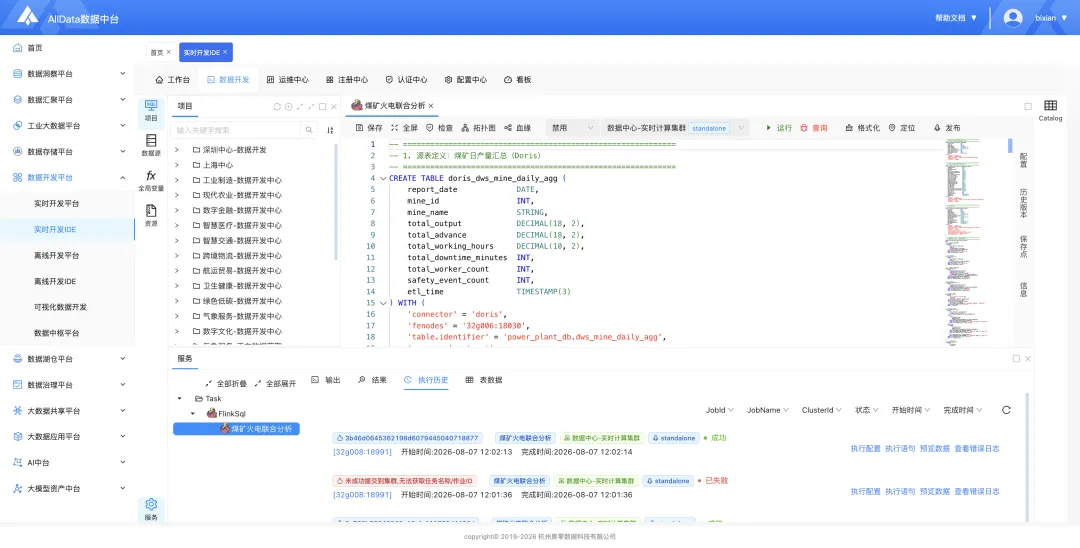The image size is (1080, 548).
Task: Open the 全局变量 fx panel icon
Action: click(151, 180)
